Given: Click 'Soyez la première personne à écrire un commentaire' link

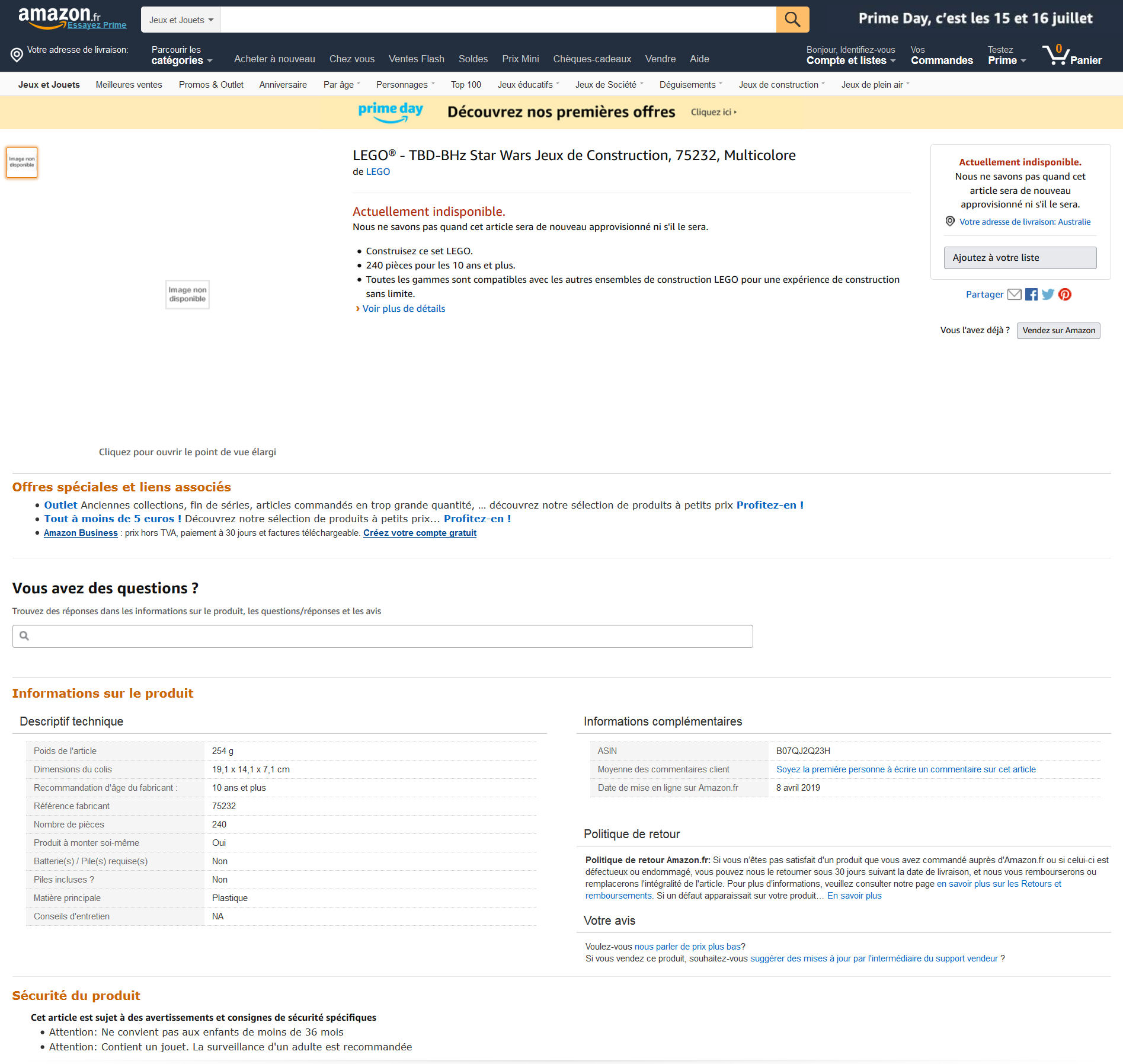Looking at the screenshot, I should coord(906,769).
